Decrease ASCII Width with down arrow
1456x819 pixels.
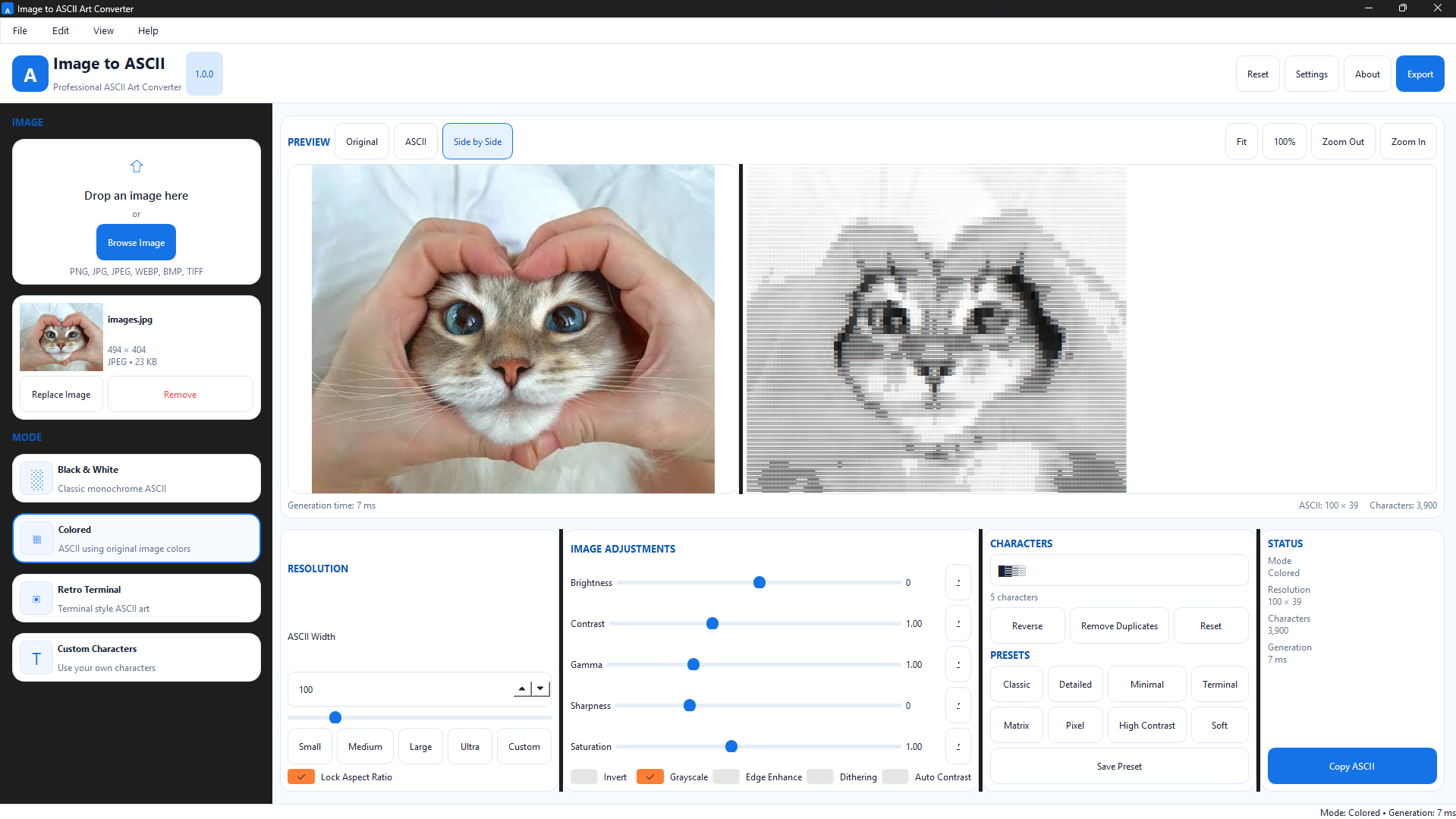pyautogui.click(x=540, y=689)
